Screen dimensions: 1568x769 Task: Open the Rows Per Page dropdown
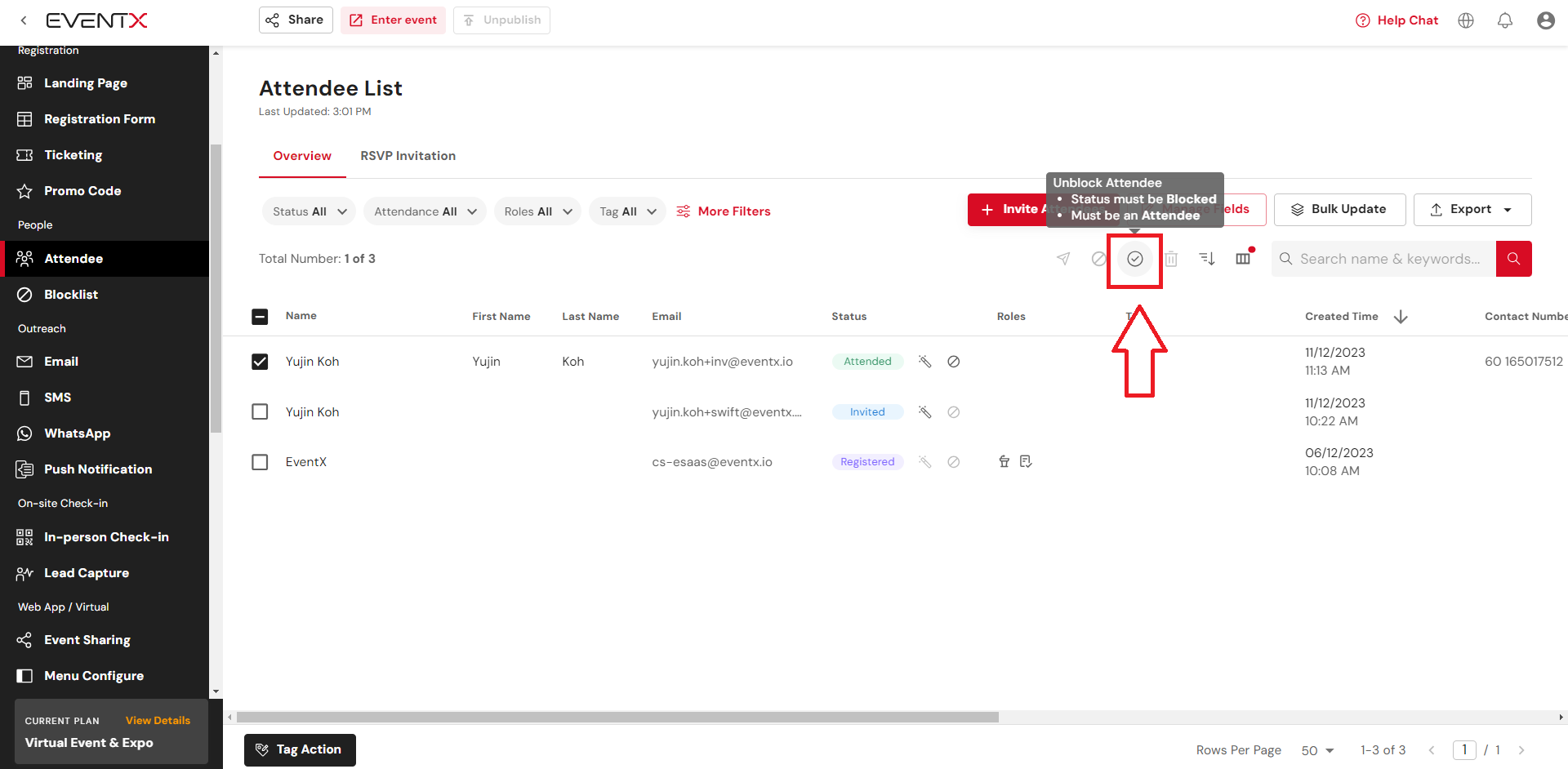click(1317, 750)
